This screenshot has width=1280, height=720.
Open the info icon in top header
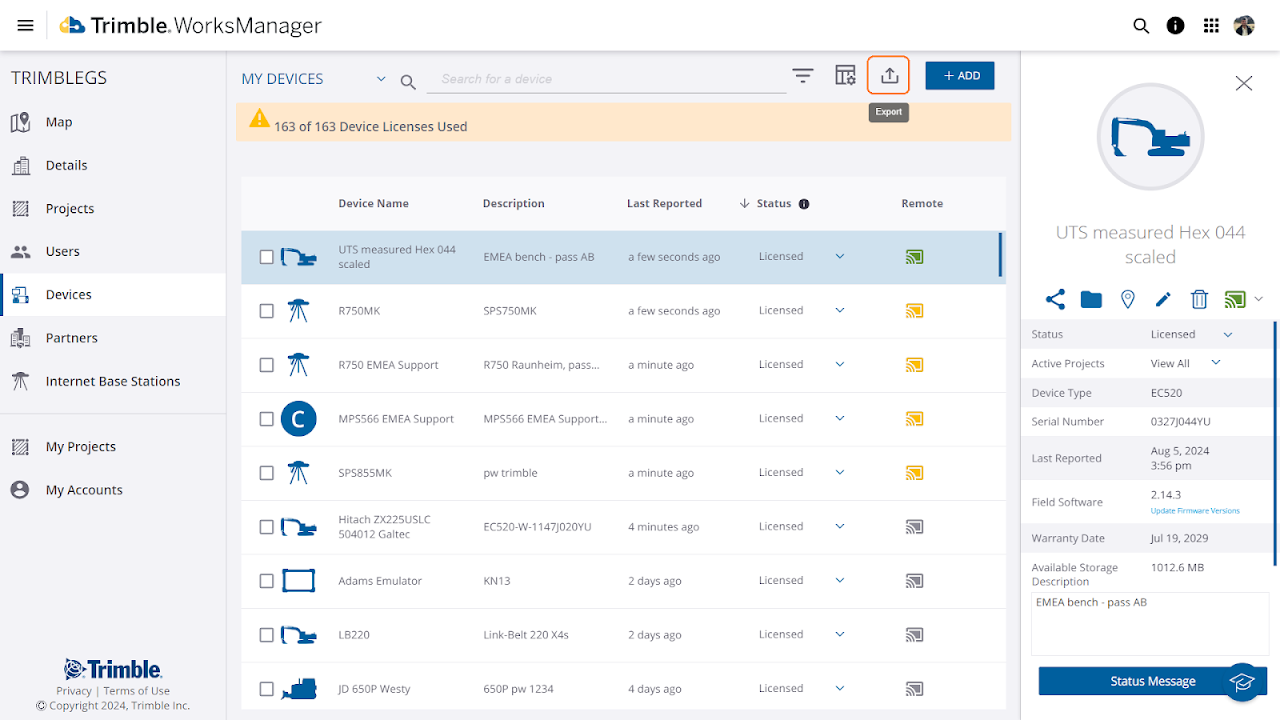point(1176,26)
